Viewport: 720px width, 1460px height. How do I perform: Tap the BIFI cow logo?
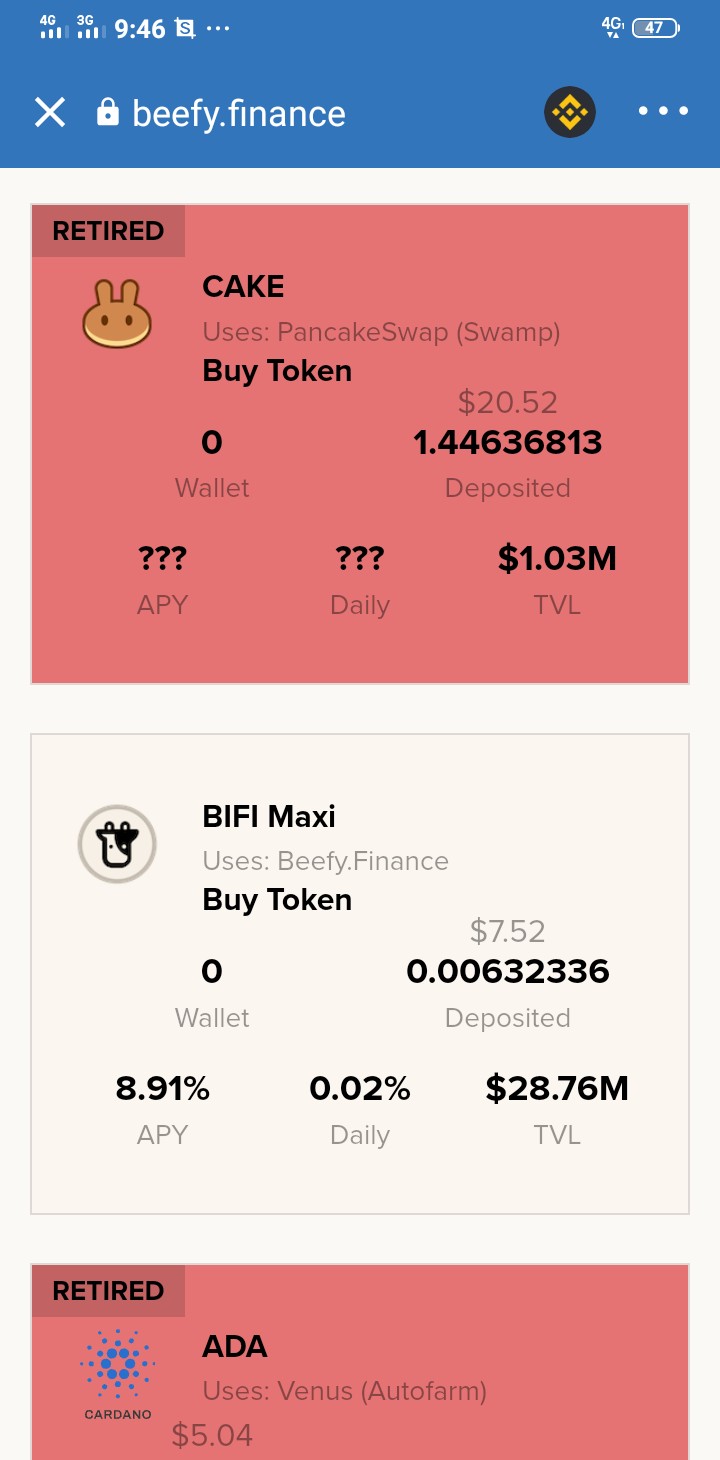click(117, 844)
